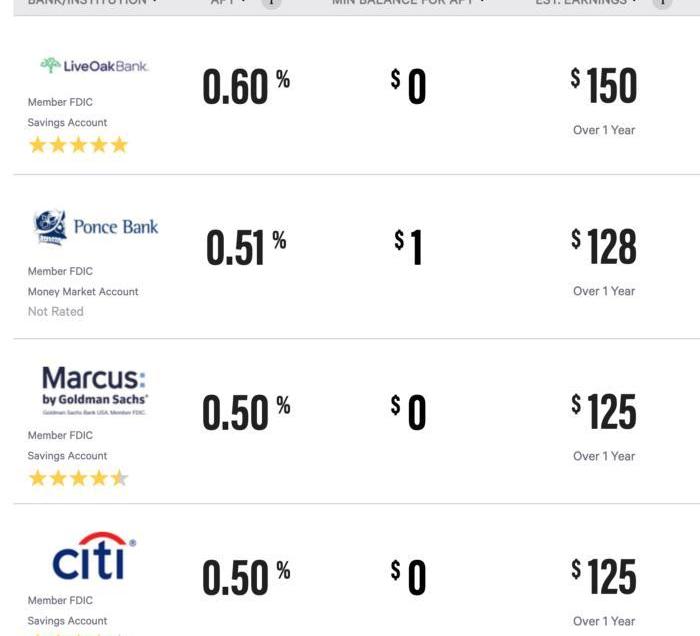Viewport: 700px width, 636px height.
Task: Click Ponce Bank's 0.51% APY value
Action: 246,247
